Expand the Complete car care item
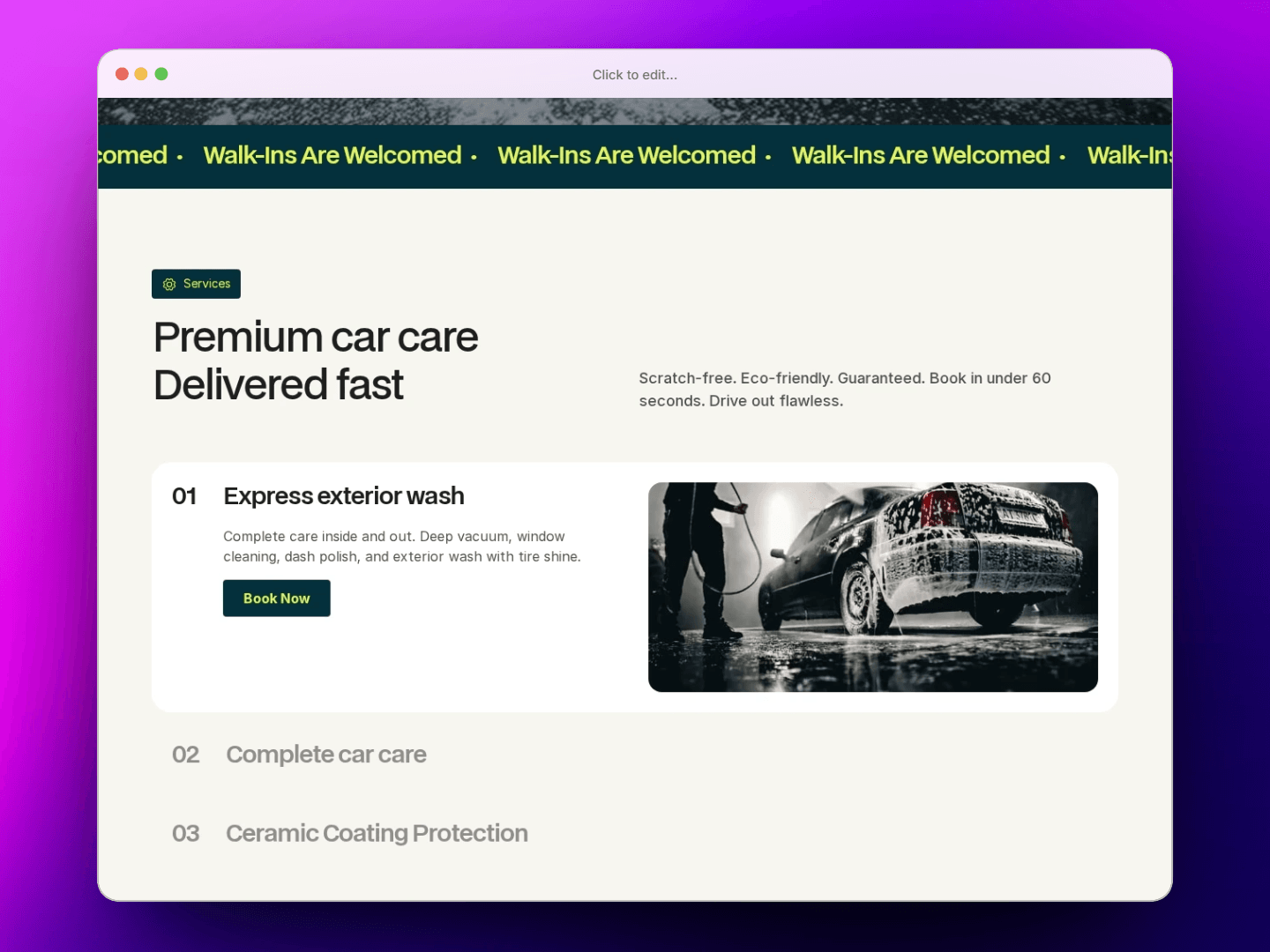This screenshot has height=952, width=1270. 326,755
